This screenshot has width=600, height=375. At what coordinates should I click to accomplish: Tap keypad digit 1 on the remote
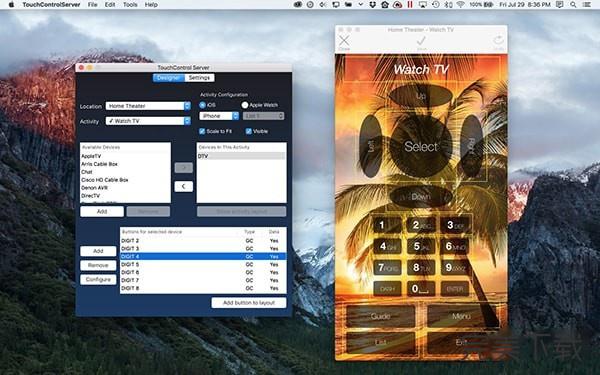[388, 225]
